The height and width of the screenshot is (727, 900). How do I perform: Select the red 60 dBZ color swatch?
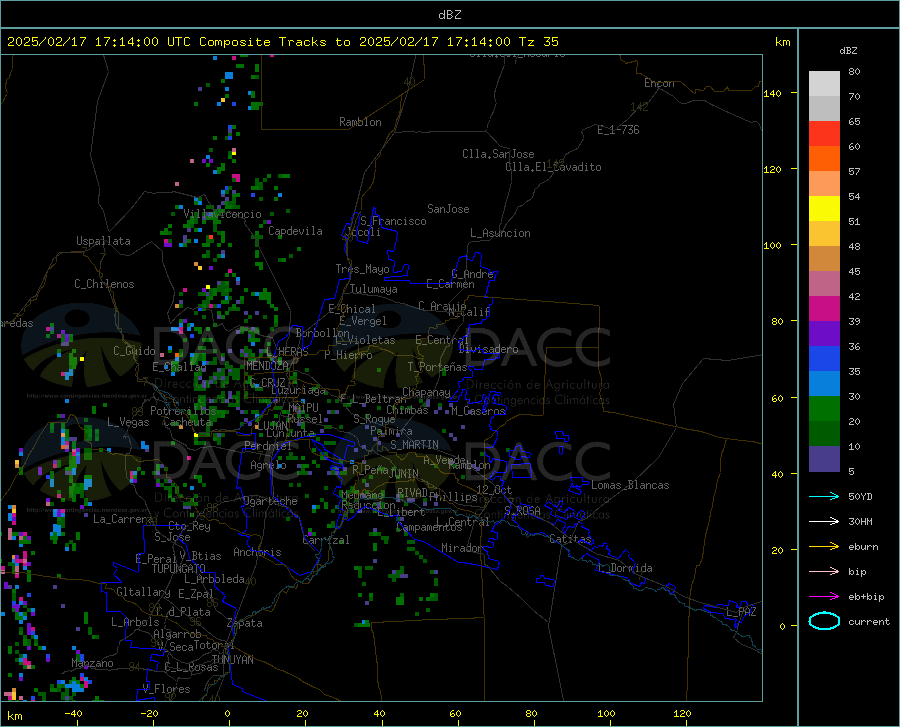coord(824,134)
